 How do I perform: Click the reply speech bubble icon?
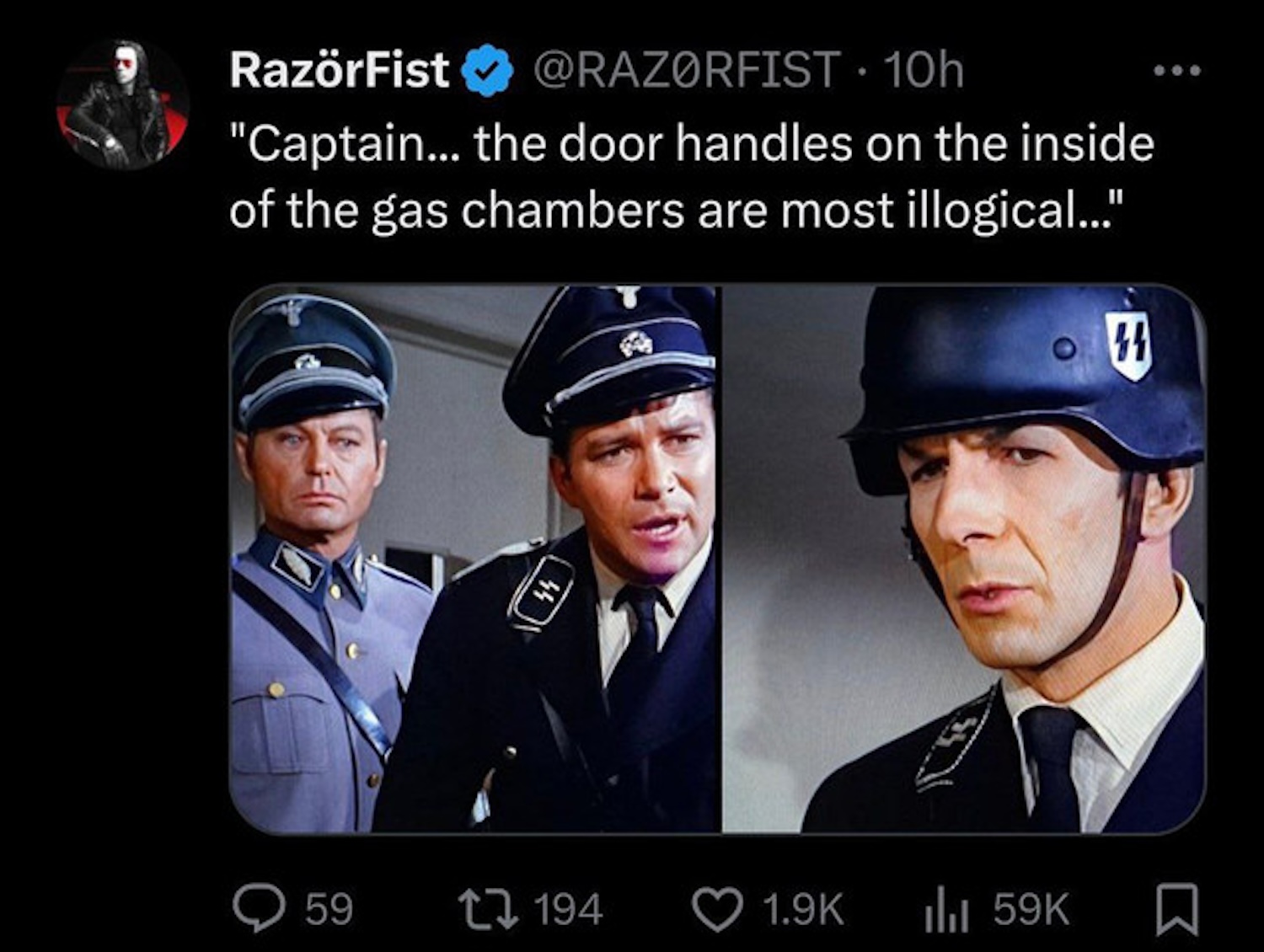coord(258,909)
